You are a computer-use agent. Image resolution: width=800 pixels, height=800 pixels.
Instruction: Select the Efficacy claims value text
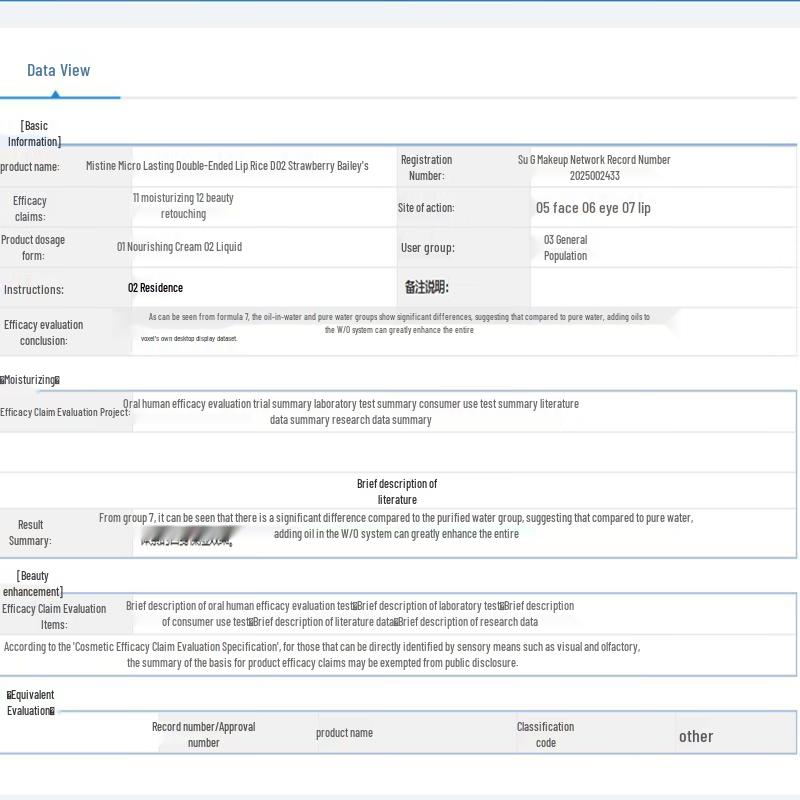coord(183,206)
